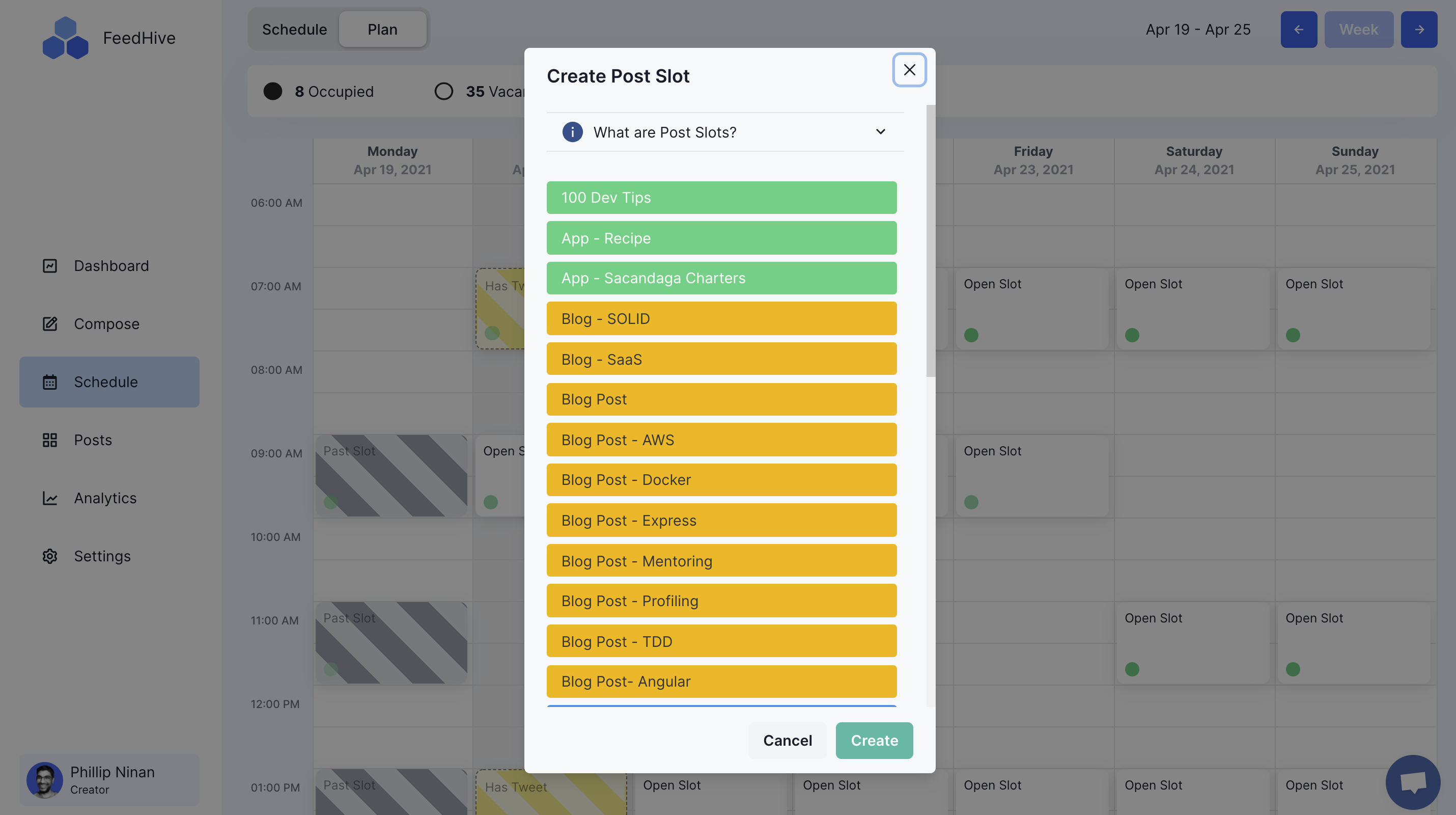Open Sunday 07:00 AM Open Slot
The width and height of the screenshot is (1456, 815).
tap(1354, 309)
